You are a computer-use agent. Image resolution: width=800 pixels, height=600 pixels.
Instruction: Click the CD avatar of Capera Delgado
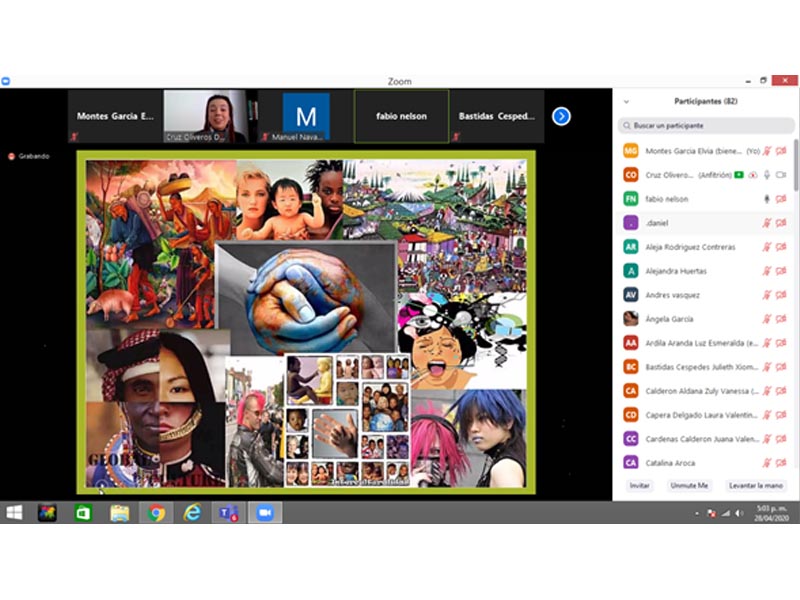pos(631,415)
